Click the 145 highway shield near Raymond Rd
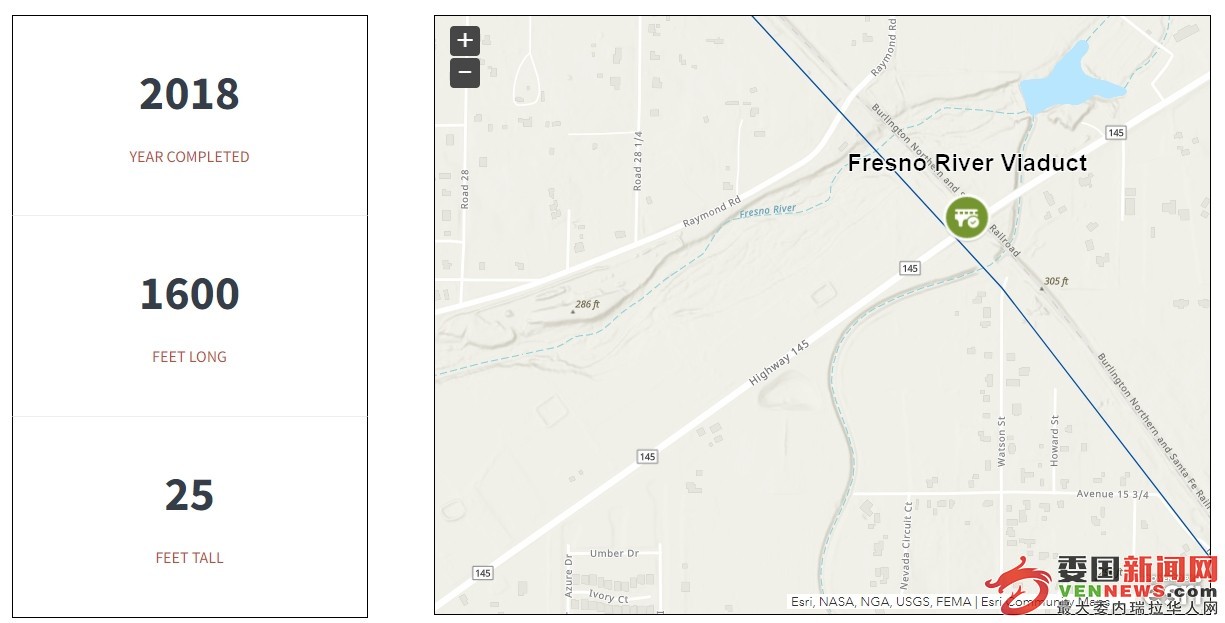The width and height of the screenshot is (1225, 623). point(1117,133)
